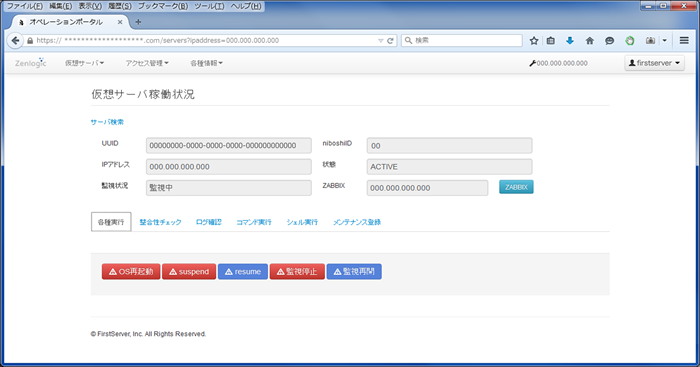Click the green hand extension icon

click(x=629, y=41)
